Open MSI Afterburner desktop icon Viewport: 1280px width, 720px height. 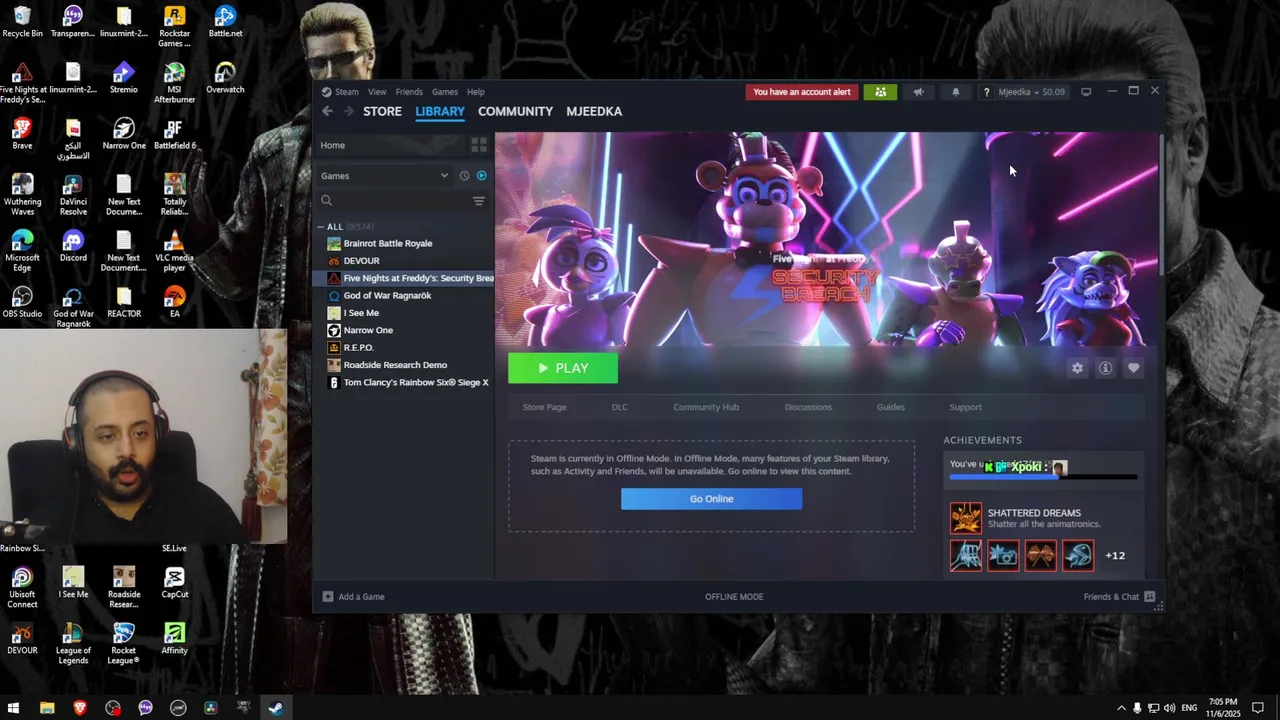[x=174, y=83]
